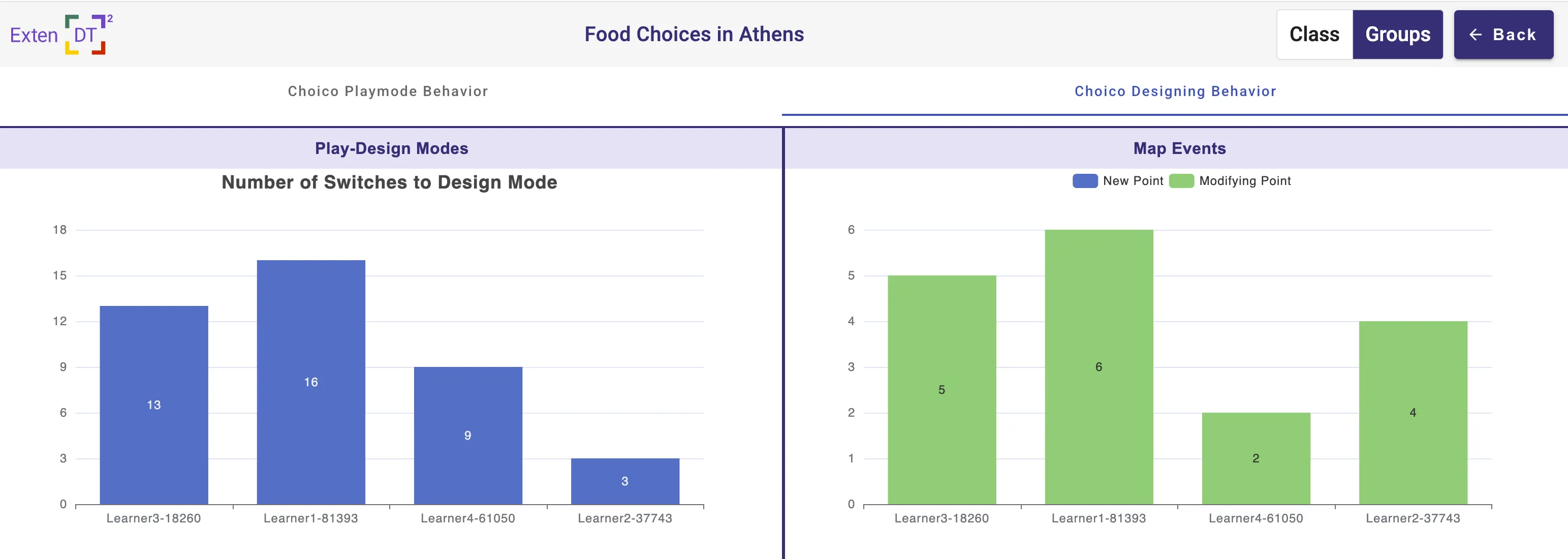Click the Learner1-81393 bar showing 16 switches
1568x559 pixels.
click(311, 382)
